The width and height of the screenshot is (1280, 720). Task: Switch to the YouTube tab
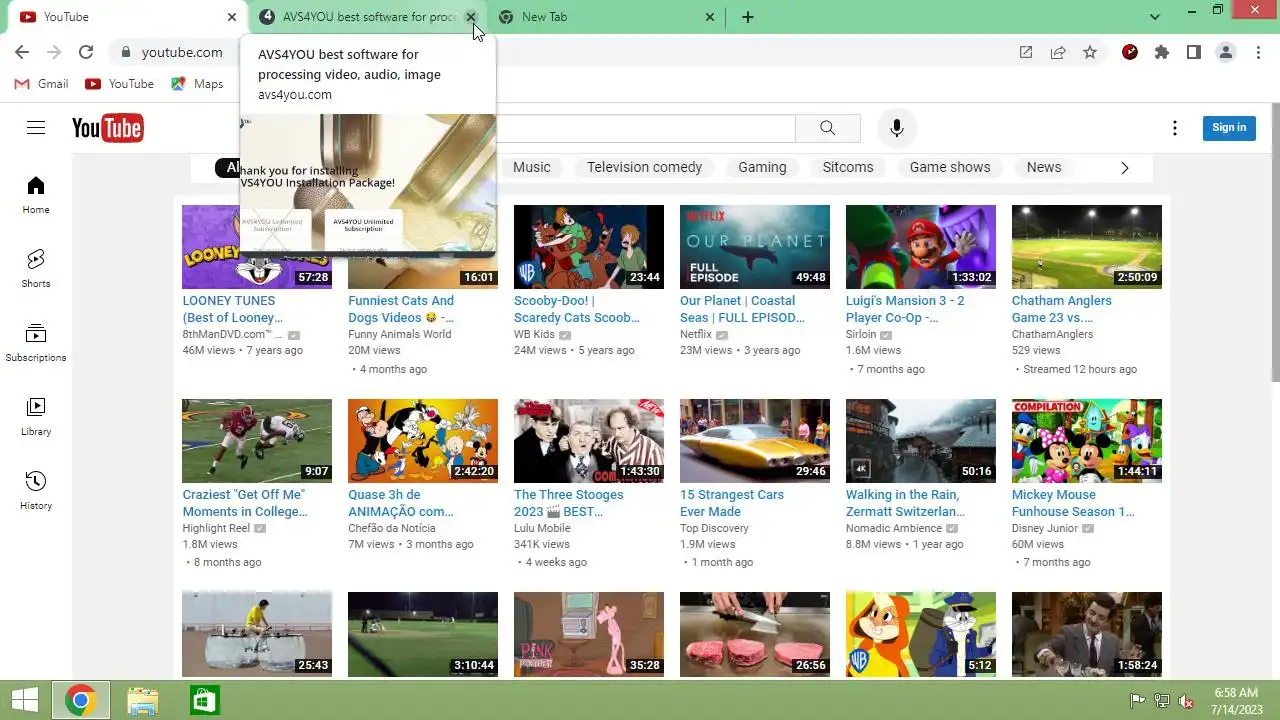(128, 17)
